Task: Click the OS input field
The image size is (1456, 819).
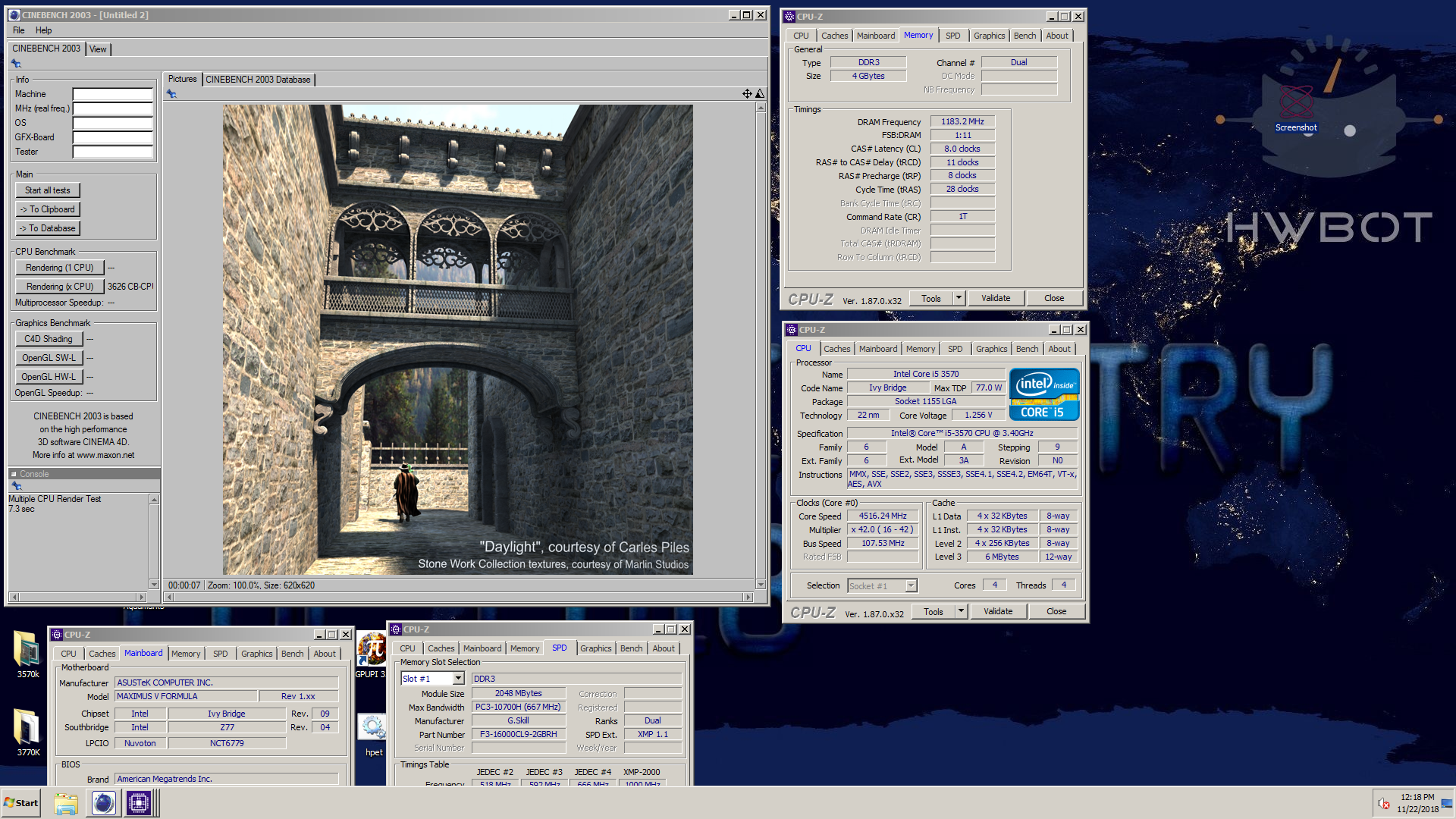Action: (112, 123)
